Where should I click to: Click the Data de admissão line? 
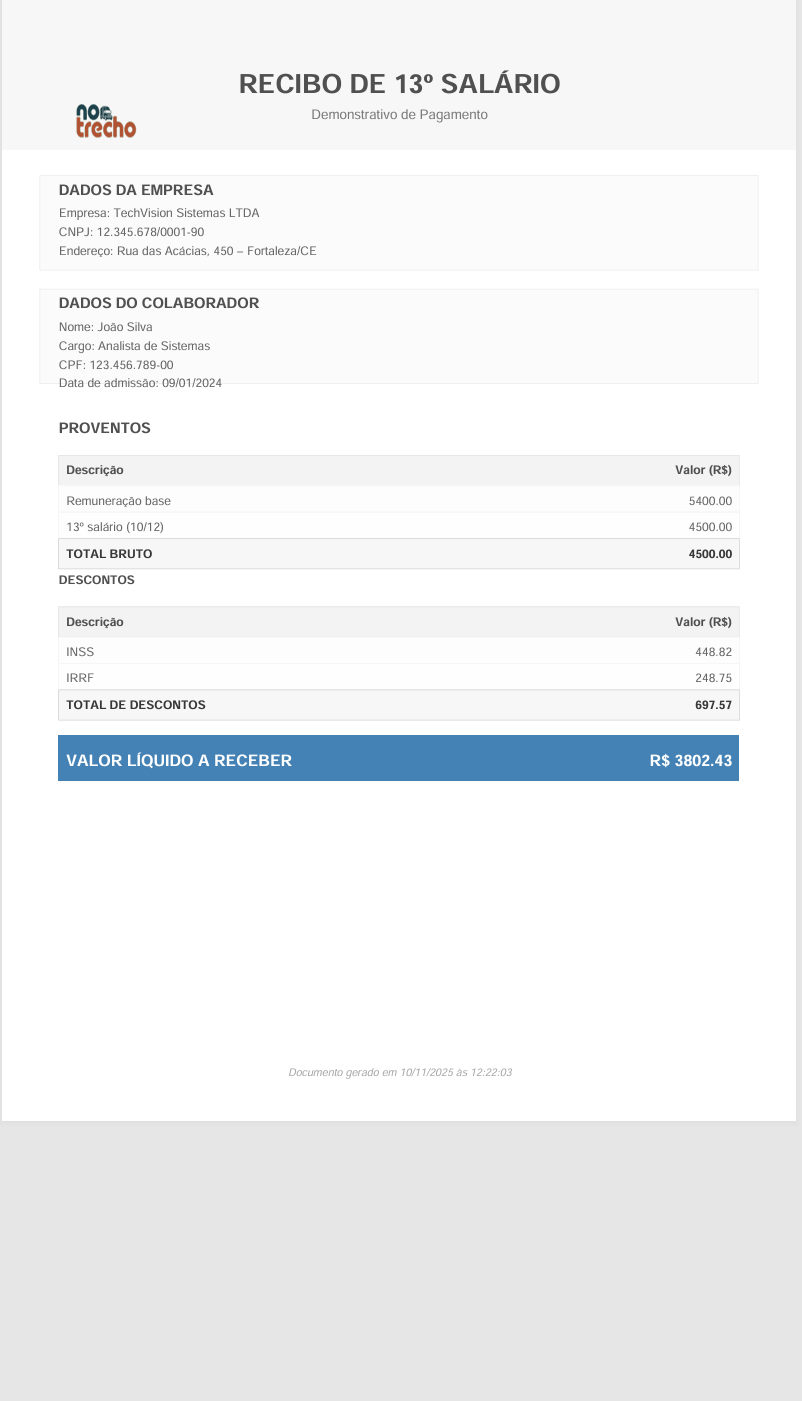pos(140,383)
